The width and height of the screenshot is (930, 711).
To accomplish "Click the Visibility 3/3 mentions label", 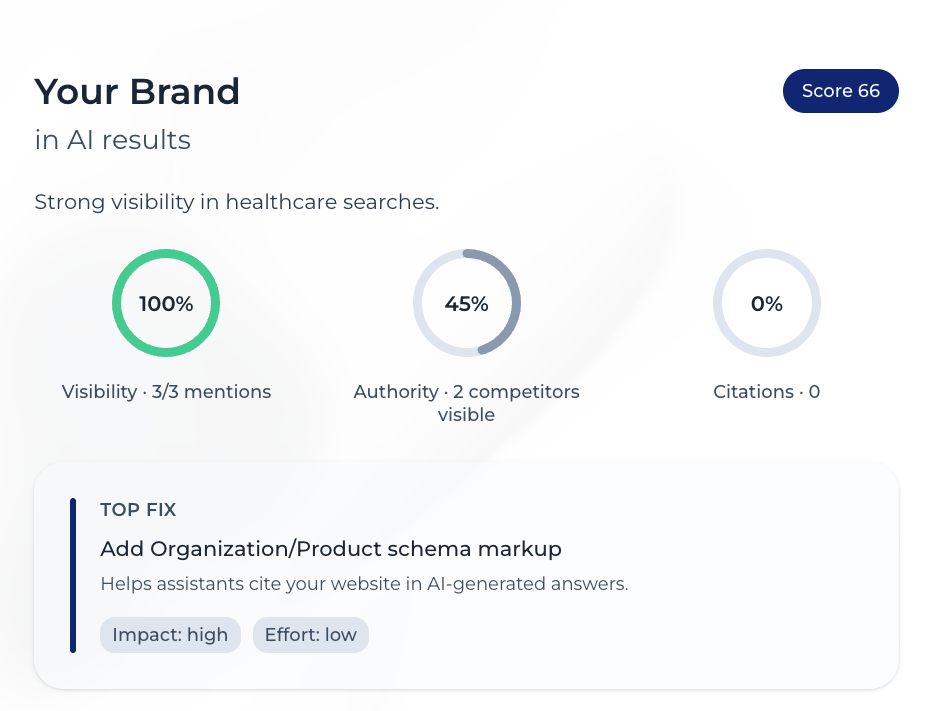I will coord(166,391).
